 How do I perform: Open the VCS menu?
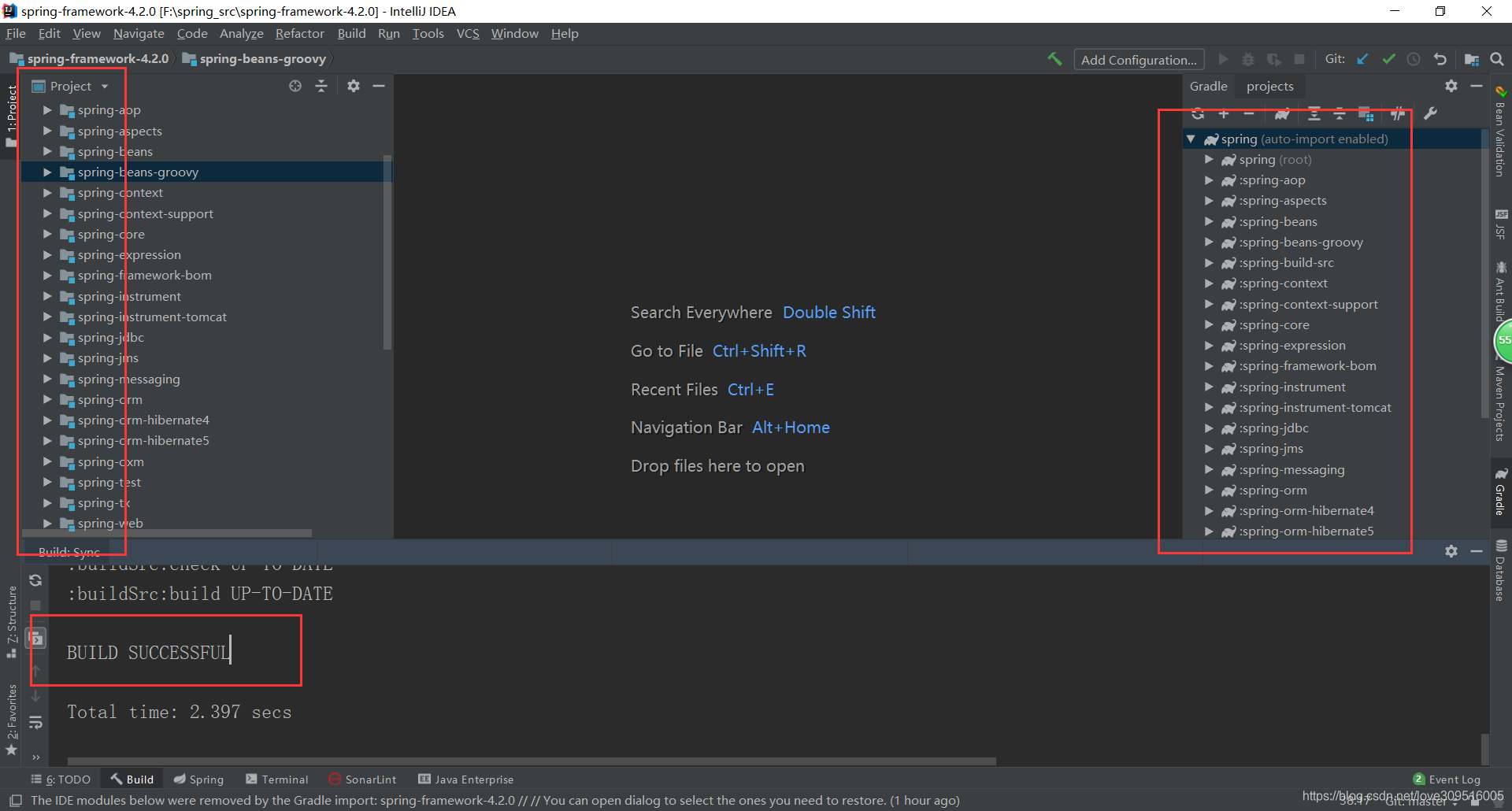[468, 33]
